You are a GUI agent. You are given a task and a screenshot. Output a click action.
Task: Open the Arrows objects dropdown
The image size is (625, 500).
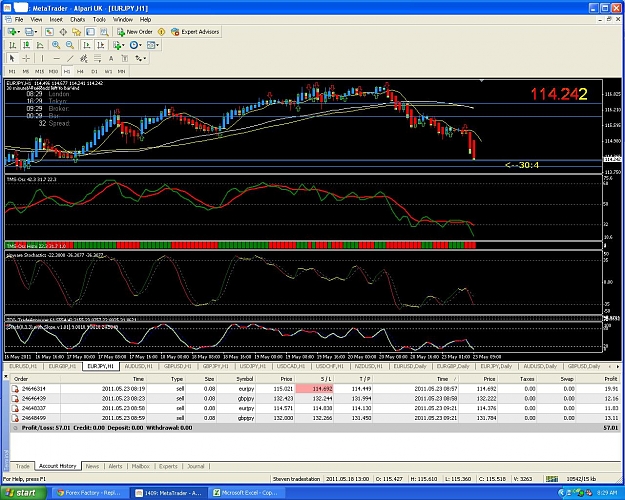[140, 59]
